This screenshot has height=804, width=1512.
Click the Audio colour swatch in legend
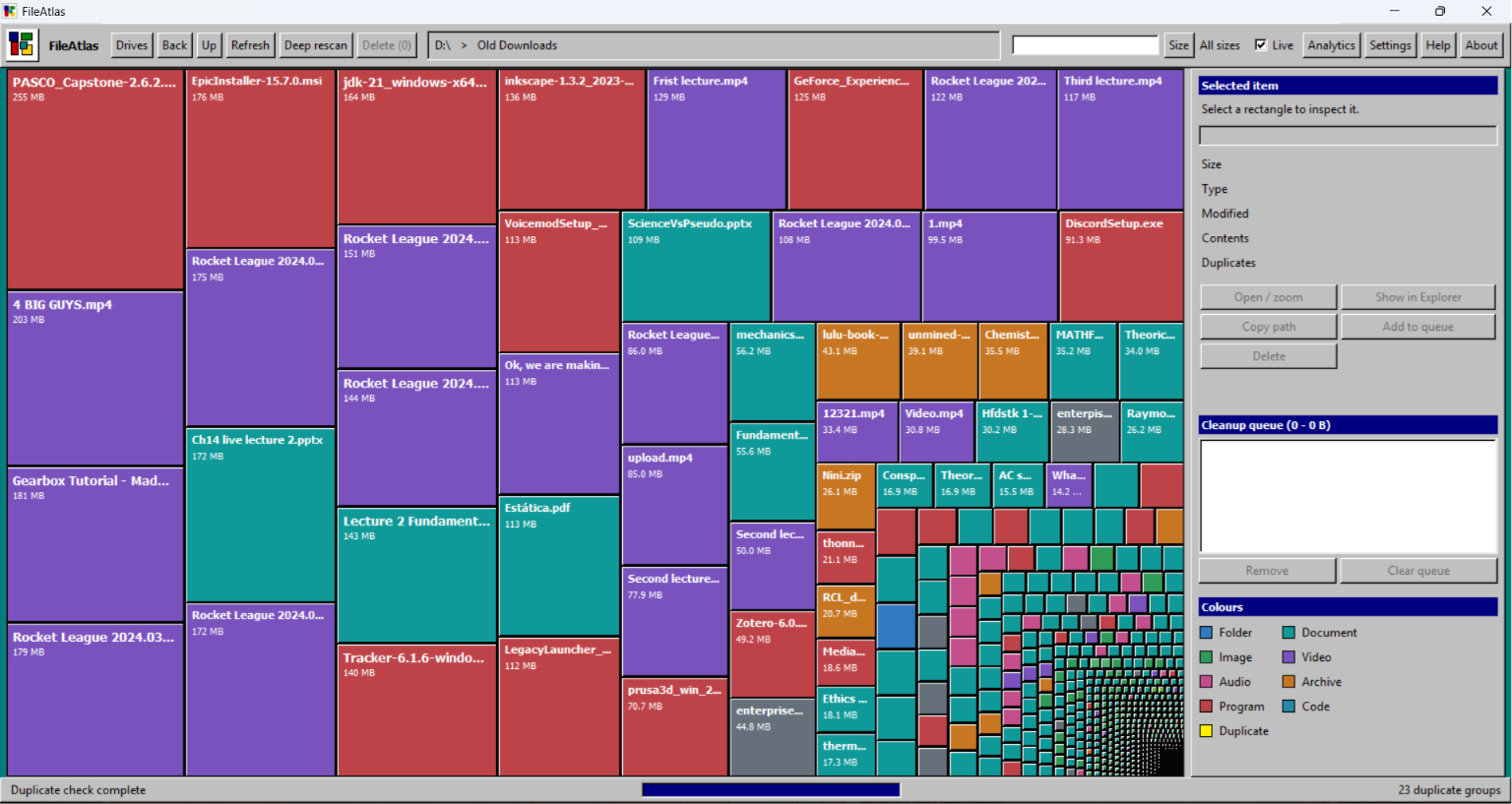(1206, 682)
